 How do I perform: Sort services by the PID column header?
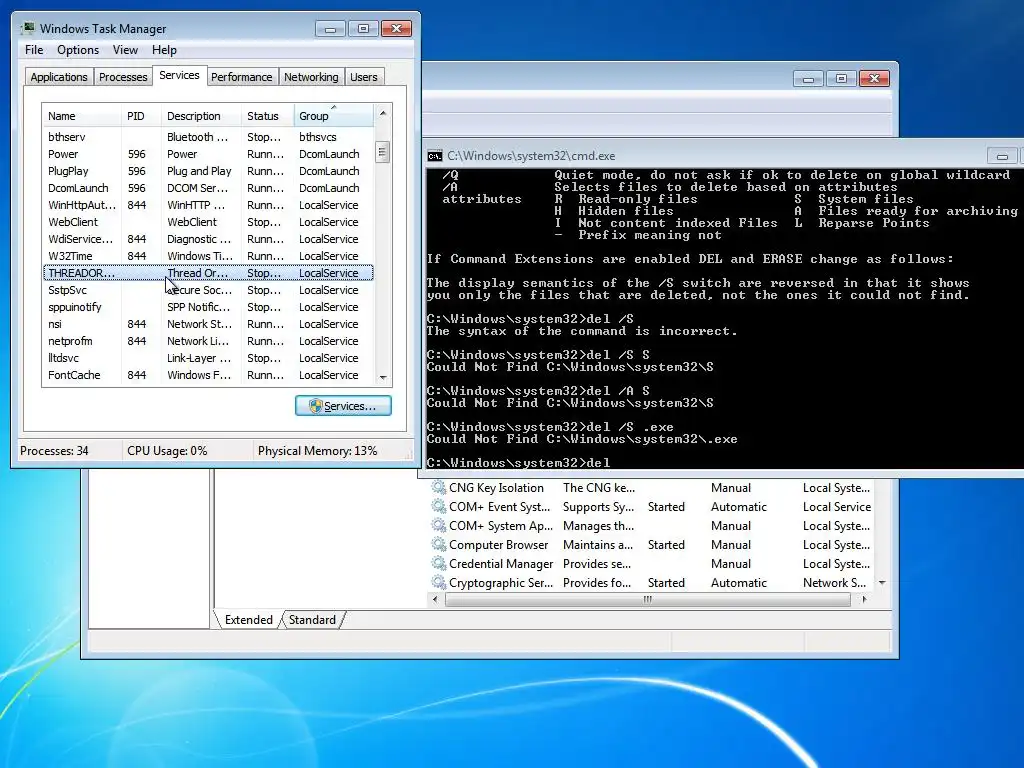141,116
